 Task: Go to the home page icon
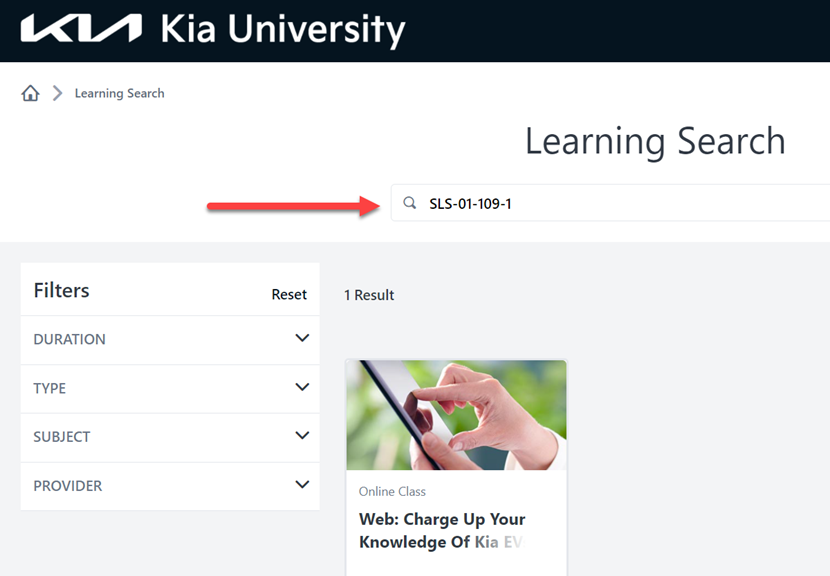pyautogui.click(x=30, y=93)
